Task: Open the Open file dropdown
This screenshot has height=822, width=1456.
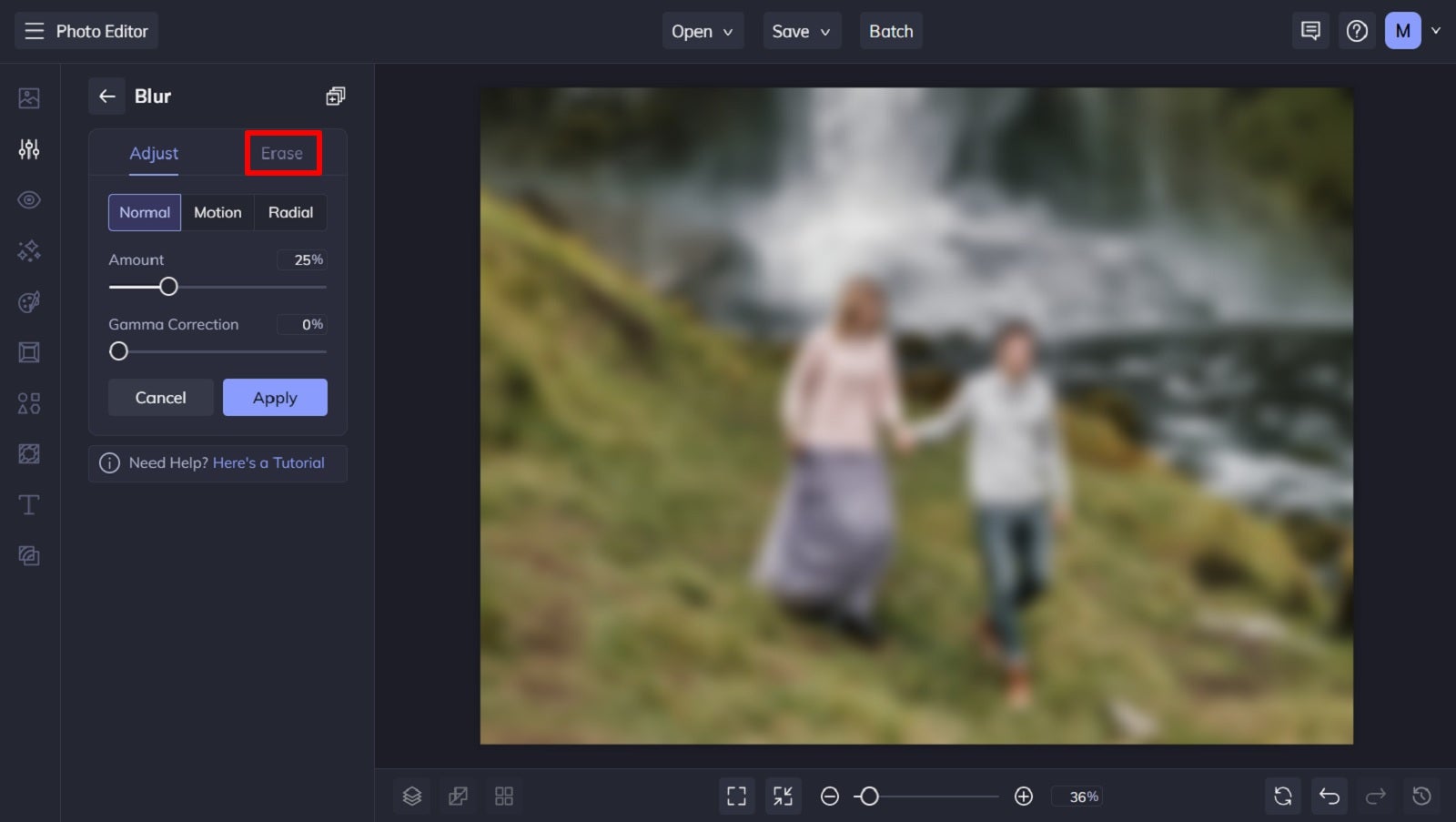Action: tap(703, 30)
